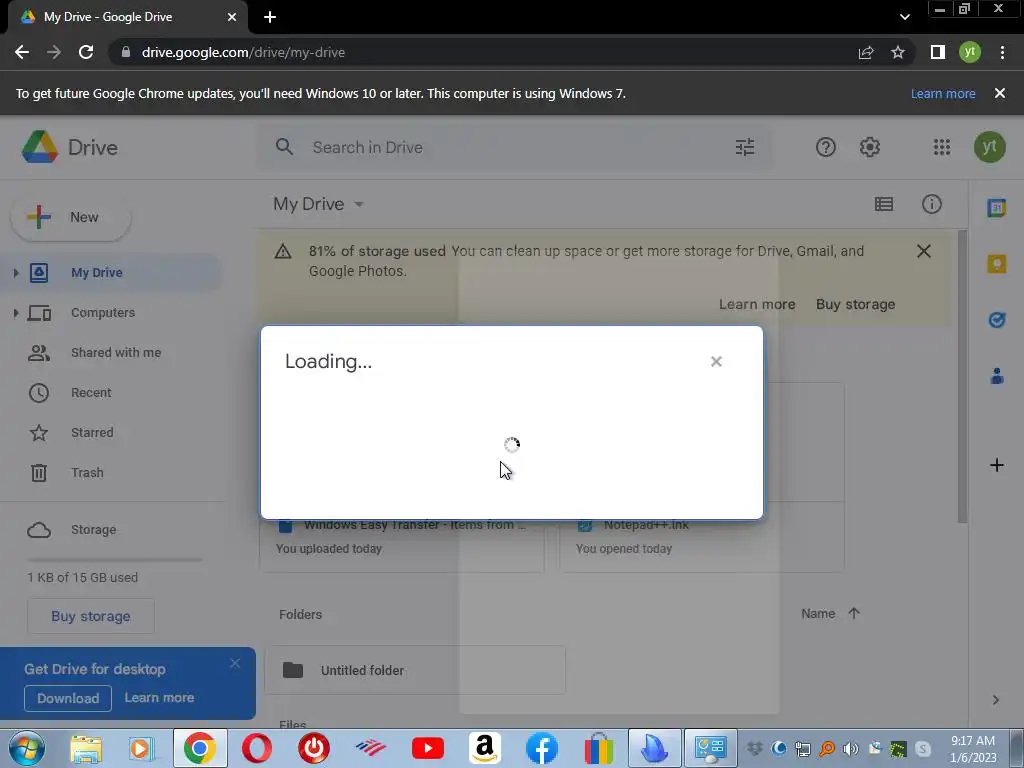This screenshot has width=1024, height=768.
Task: Open Chrome three-dot menu
Action: [x=1002, y=52]
